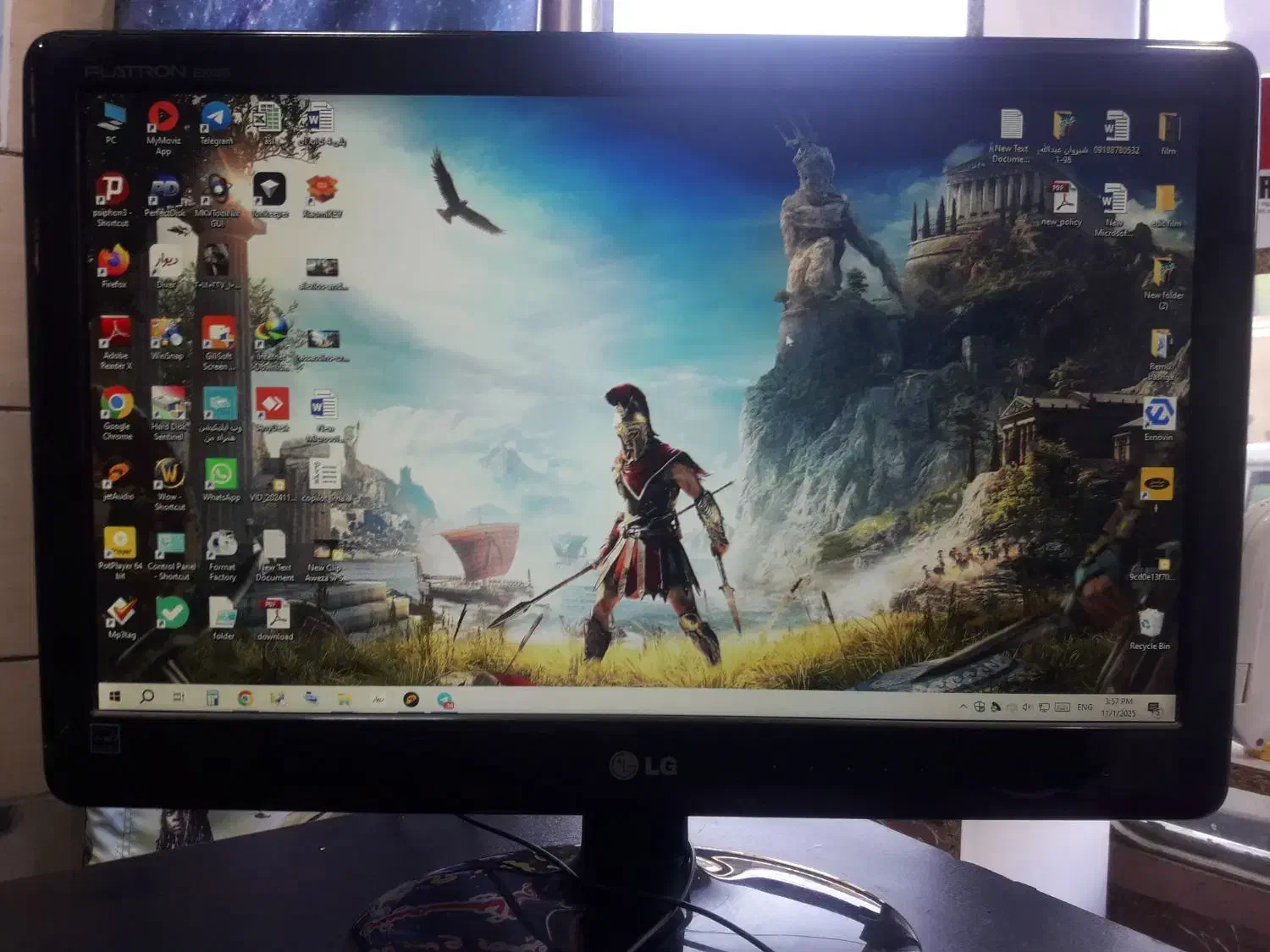Open the Windows Start menu
The height and width of the screenshot is (952, 1270).
coord(115,696)
